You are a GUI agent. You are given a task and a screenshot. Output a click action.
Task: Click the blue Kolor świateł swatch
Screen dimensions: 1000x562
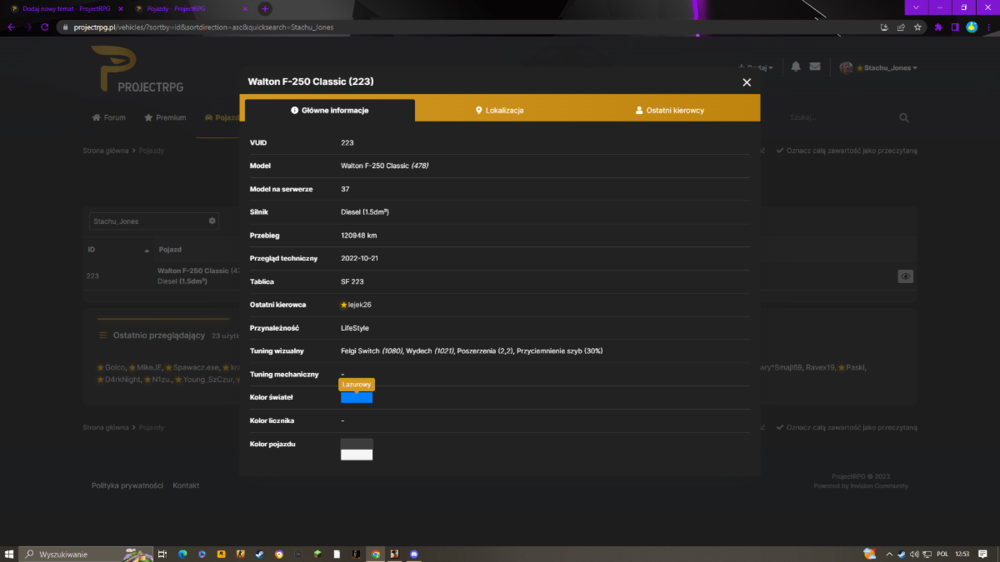[x=357, y=397]
